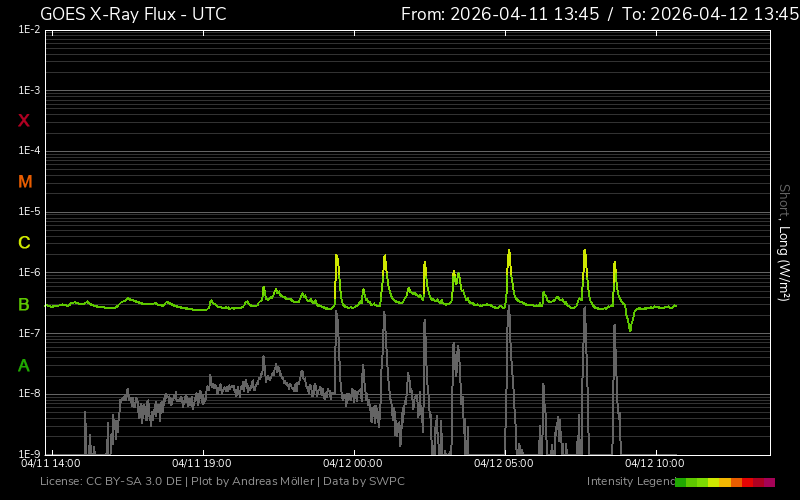Select the green A flare class label
The height and width of the screenshot is (500, 800).
[24, 366]
